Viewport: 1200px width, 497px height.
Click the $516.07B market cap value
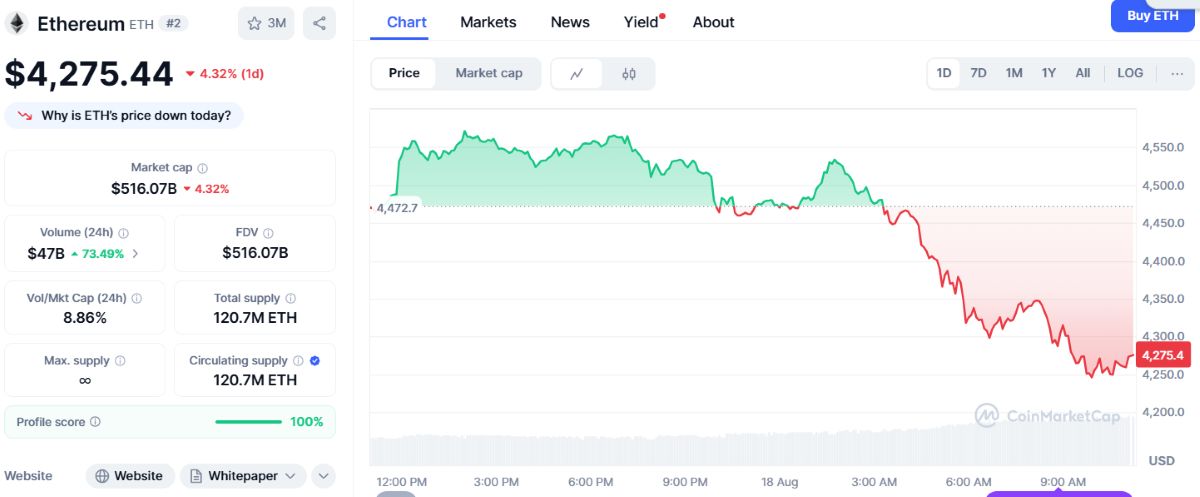(144, 188)
